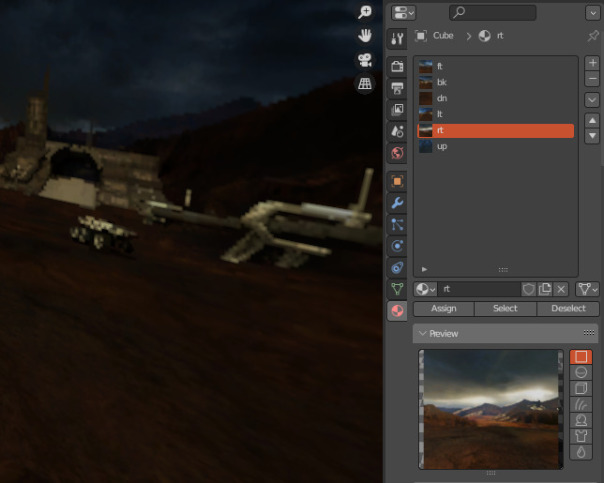Open the material link mode dropdown
Image resolution: width=604 pixels, height=483 pixels.
click(x=587, y=289)
